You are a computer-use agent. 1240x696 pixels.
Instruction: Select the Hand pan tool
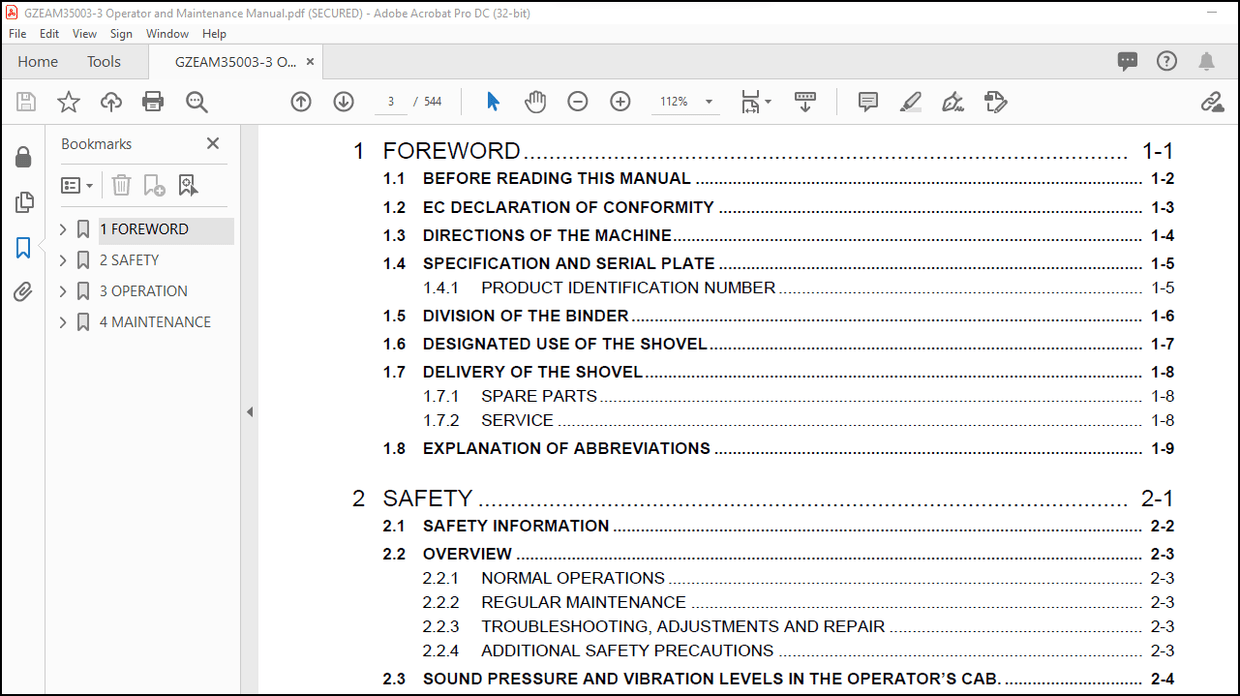point(535,101)
